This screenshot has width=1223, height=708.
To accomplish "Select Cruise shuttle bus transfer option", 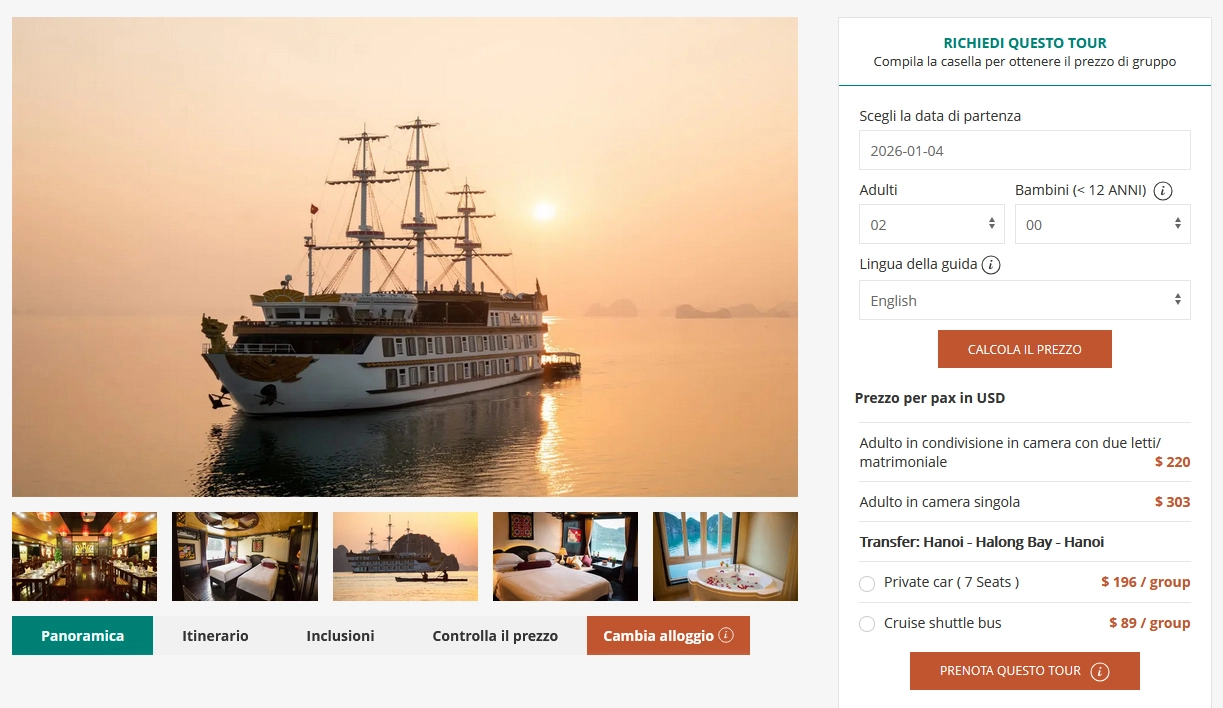I will [x=867, y=624].
